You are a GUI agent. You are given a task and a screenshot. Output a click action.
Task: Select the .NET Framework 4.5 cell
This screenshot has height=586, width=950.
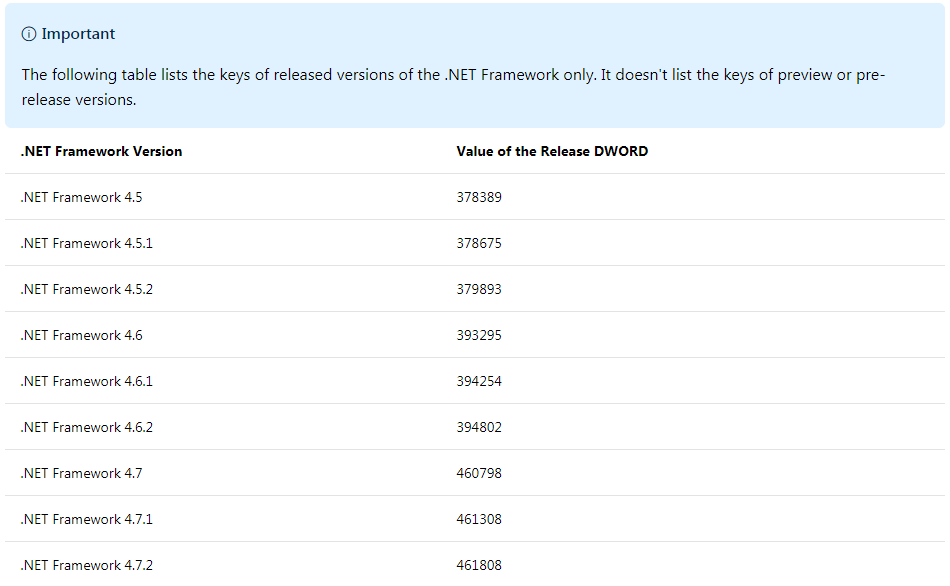[81, 198]
